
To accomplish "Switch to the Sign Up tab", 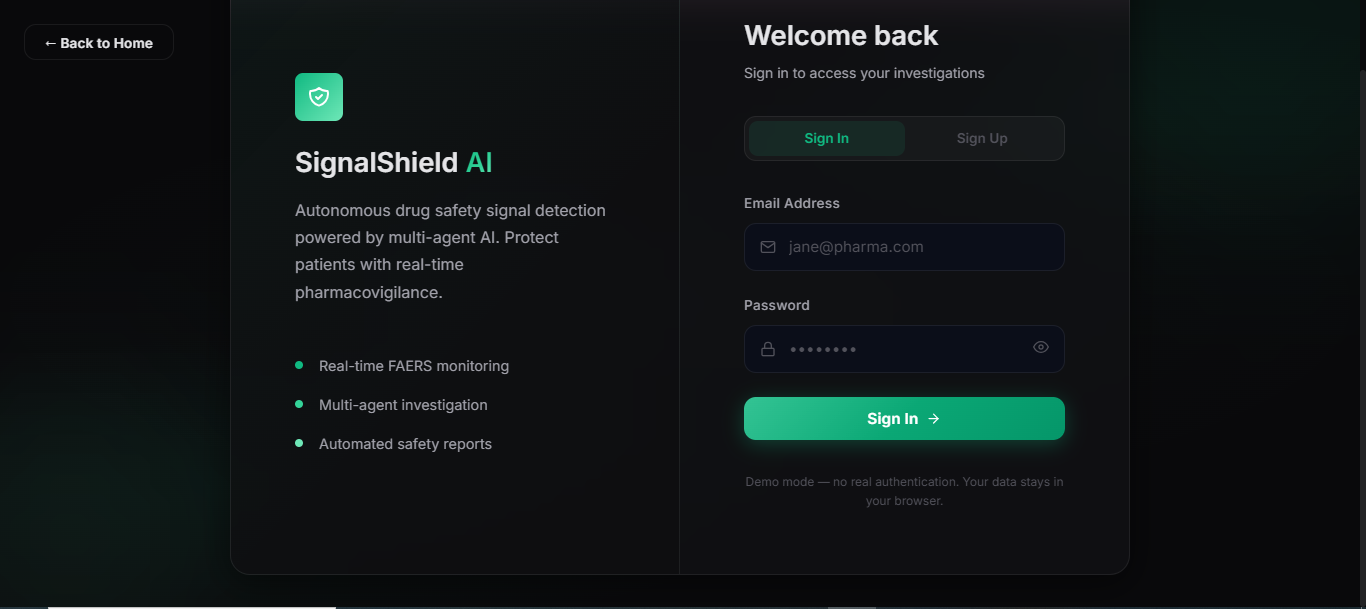I will 981,139.
